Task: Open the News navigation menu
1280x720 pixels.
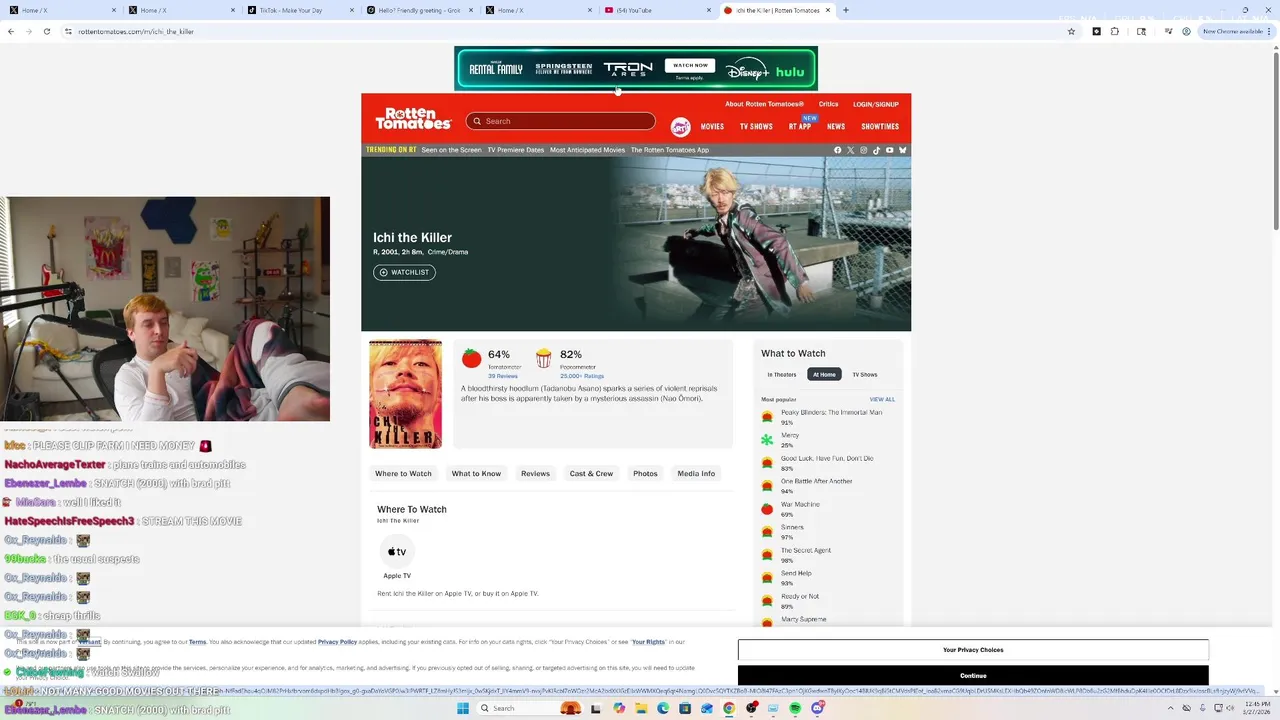Action: click(x=836, y=127)
